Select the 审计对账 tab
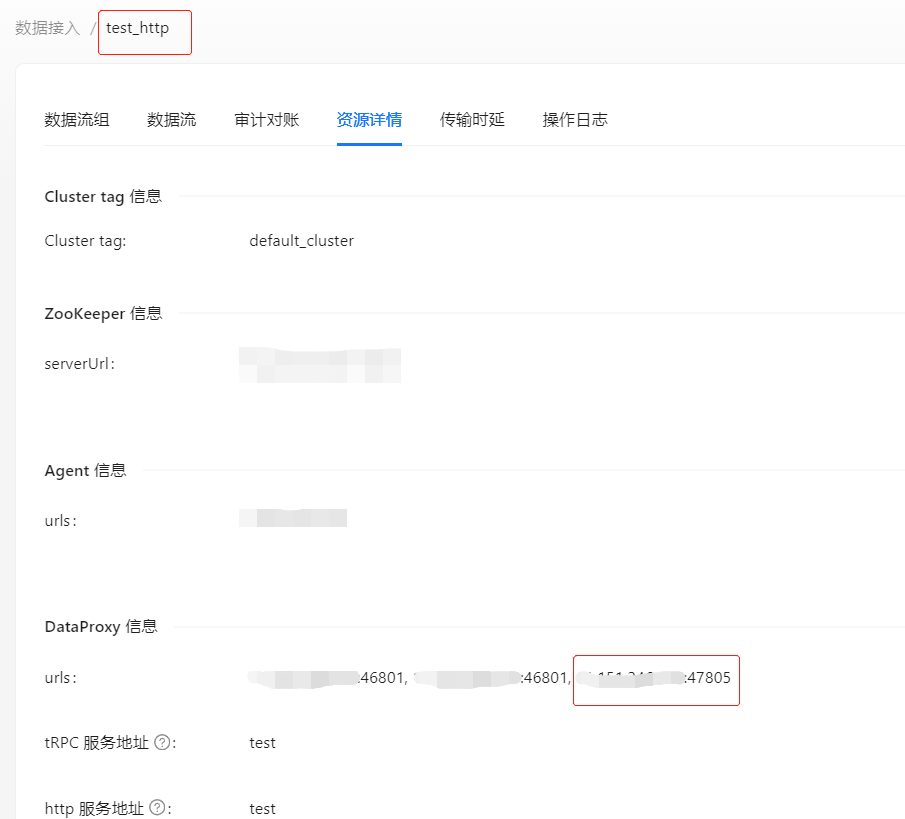 coord(267,120)
